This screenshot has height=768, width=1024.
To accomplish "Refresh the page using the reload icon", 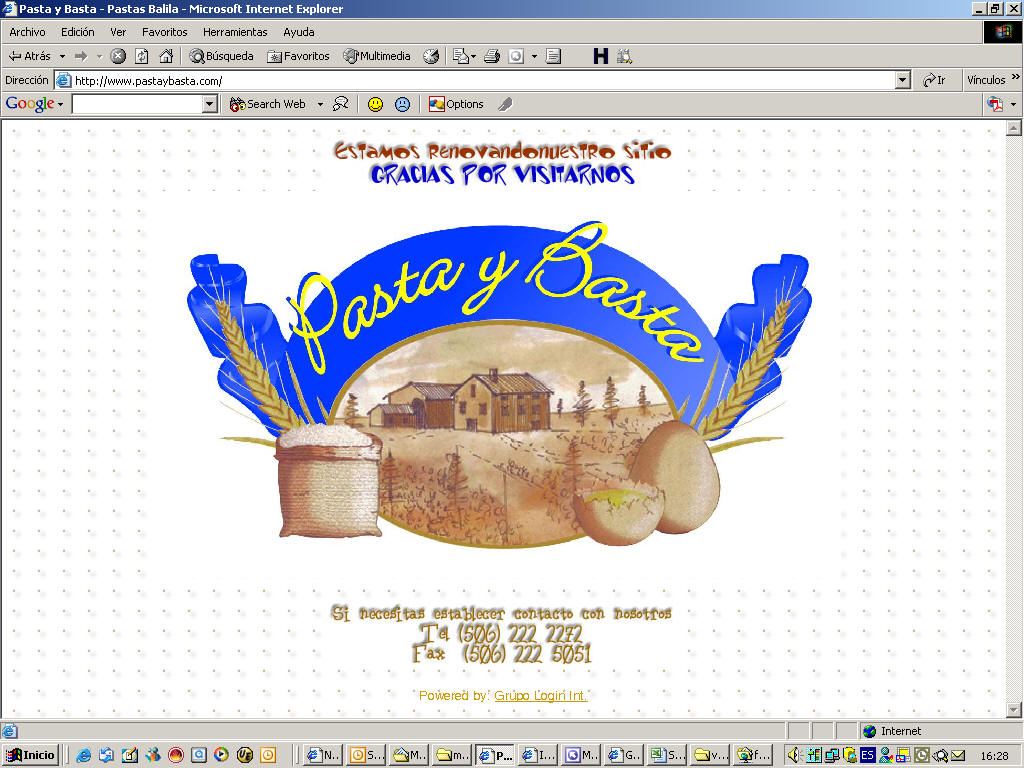I will (x=142, y=56).
